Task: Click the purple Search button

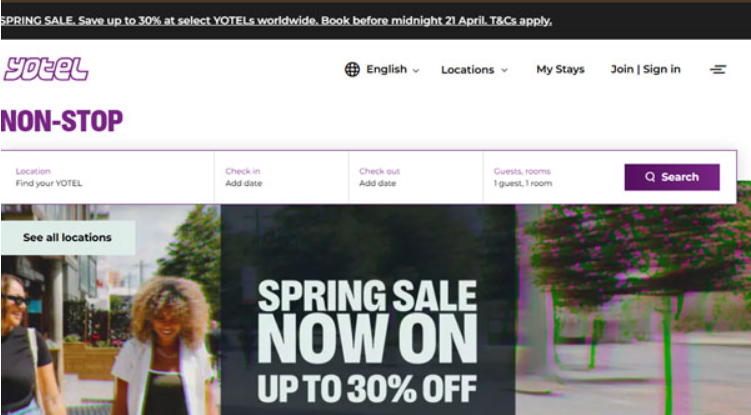Action: [671, 177]
